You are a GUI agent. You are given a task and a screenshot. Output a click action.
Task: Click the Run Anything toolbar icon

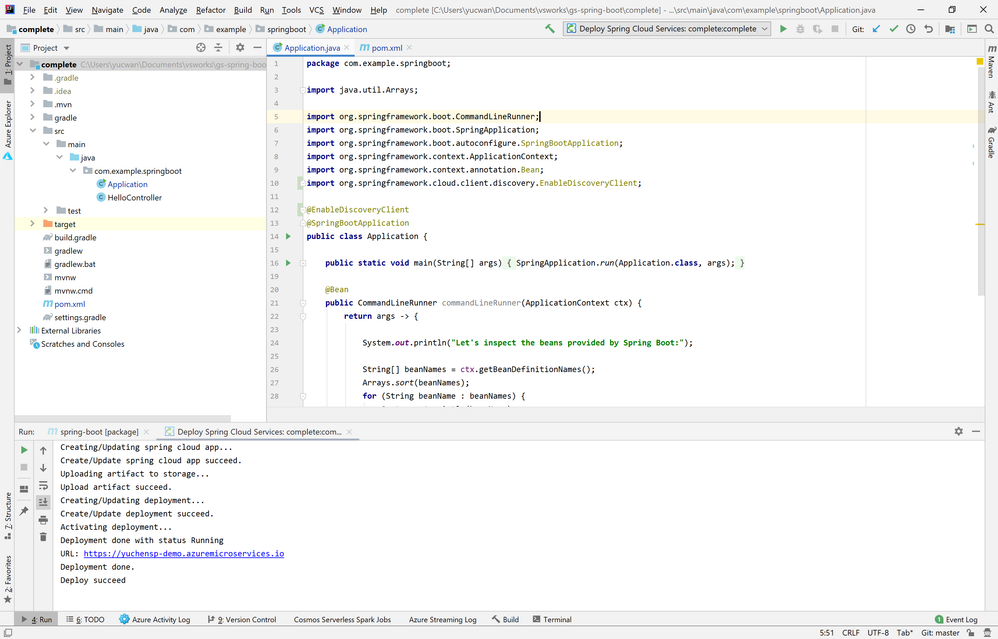972,29
